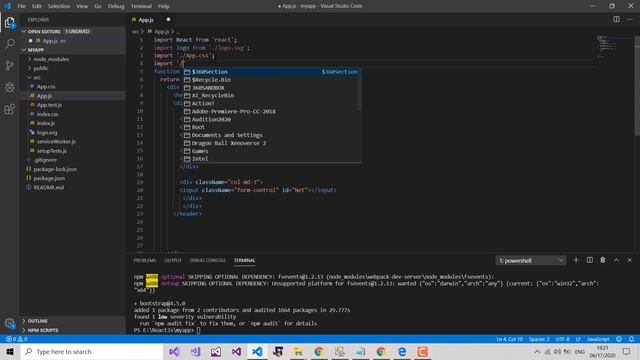640x360 pixels.
Task: Click the Ln 4, Col 10 status item
Action: pos(509,339)
